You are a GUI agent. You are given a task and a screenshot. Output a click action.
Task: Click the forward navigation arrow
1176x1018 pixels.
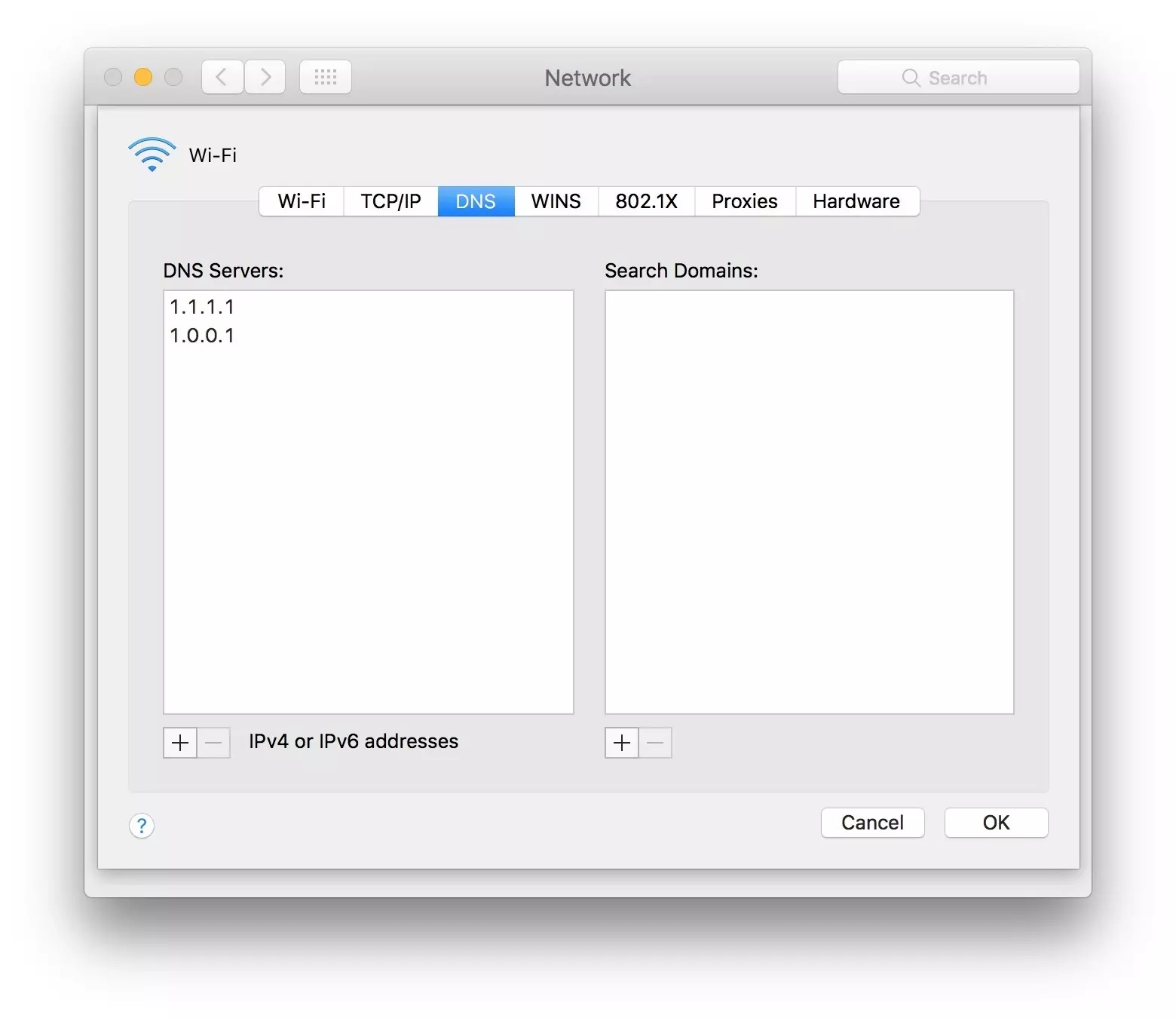pos(265,77)
